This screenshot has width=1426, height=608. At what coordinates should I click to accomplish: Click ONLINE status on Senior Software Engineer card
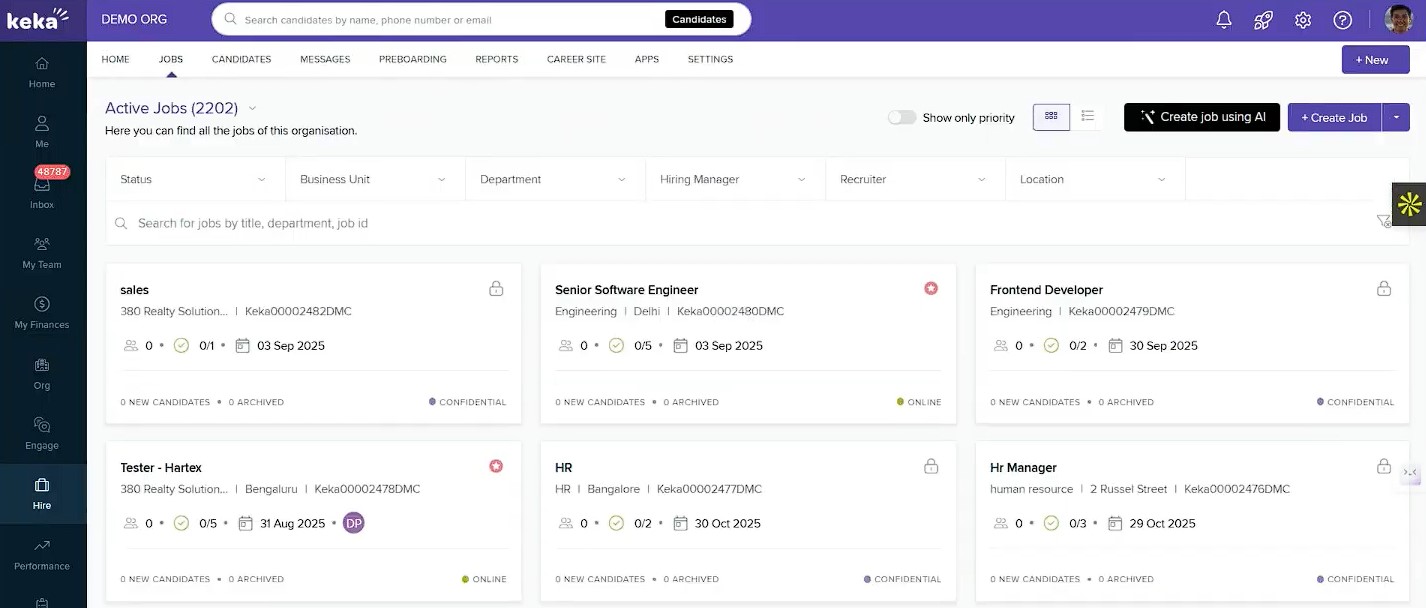click(x=919, y=402)
